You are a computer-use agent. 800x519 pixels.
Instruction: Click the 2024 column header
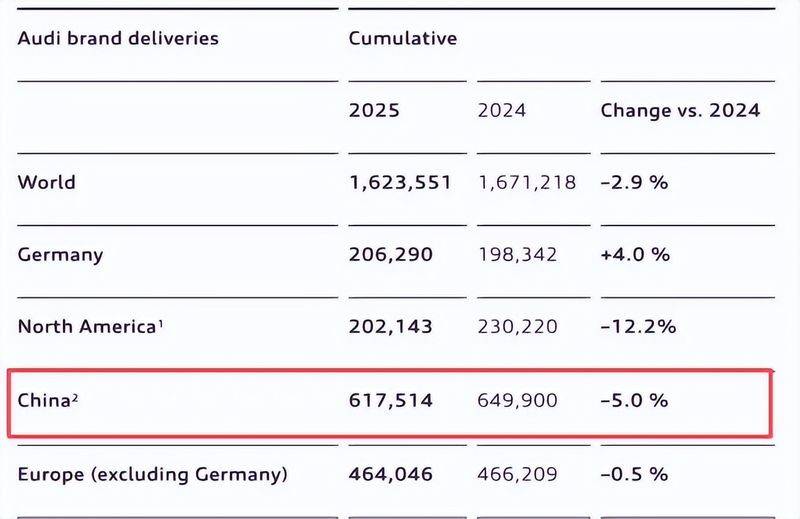tap(502, 110)
